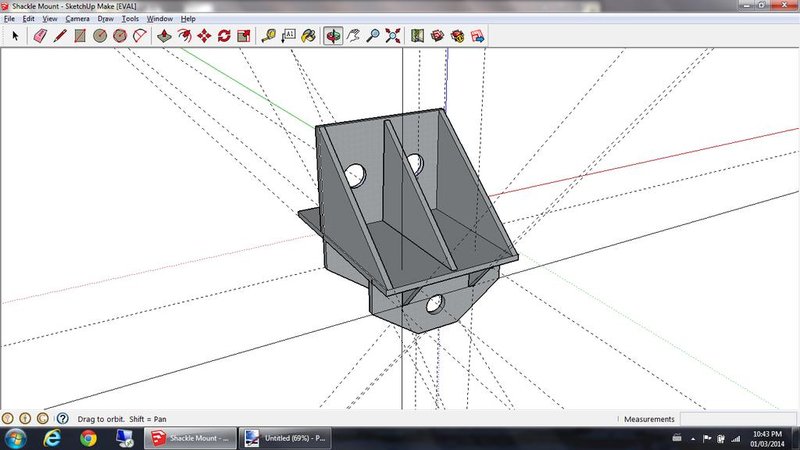This screenshot has width=800, height=450.
Task: Click the Send to LayOut icon
Action: 478,36
